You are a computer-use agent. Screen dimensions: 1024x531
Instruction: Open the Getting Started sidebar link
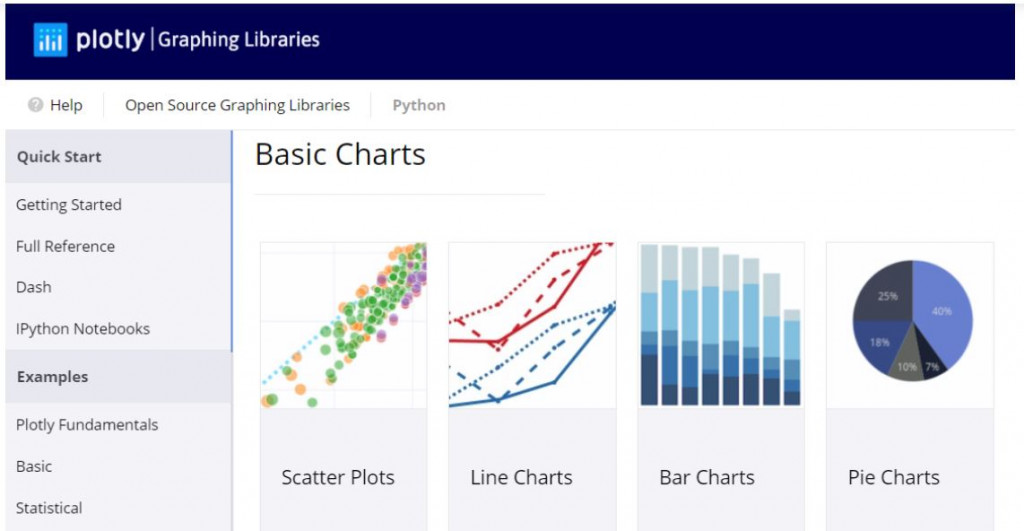[x=69, y=205]
